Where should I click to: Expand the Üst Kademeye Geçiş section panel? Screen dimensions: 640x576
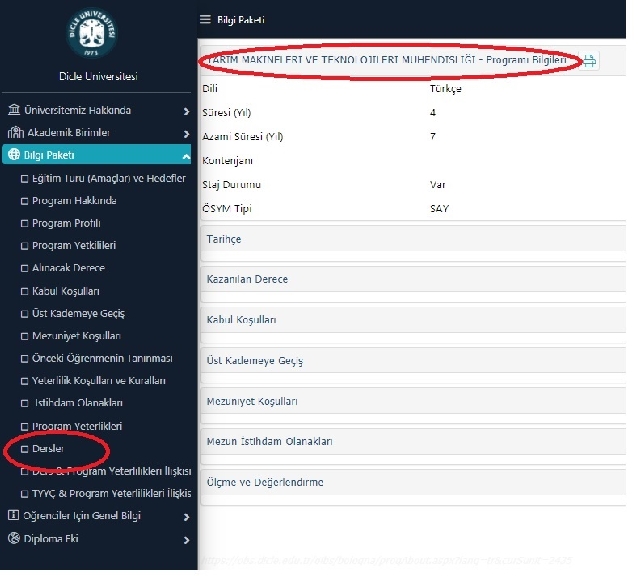coord(413,360)
